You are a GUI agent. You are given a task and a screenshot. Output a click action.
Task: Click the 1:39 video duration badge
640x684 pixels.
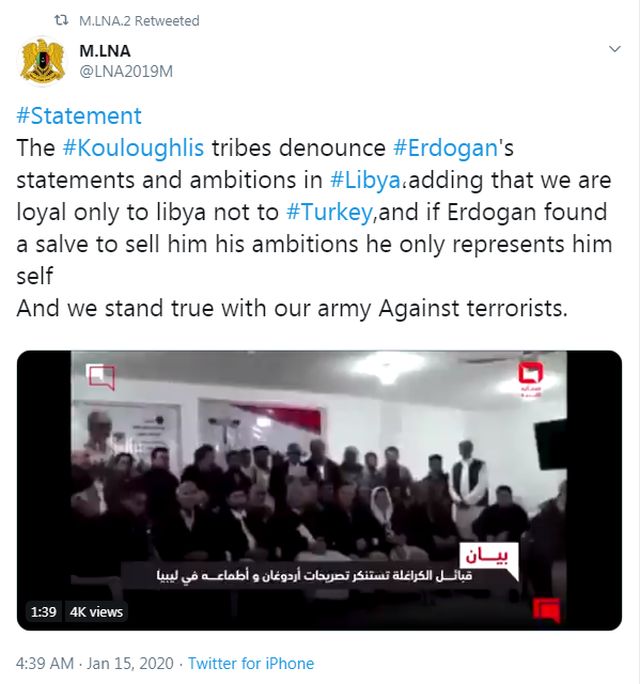[44, 612]
